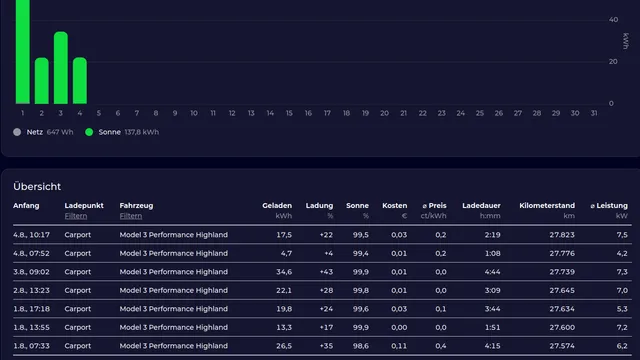Click the 647 Wh Netz total
Image resolution: width=640 pixels, height=360 pixels.
click(x=60, y=132)
